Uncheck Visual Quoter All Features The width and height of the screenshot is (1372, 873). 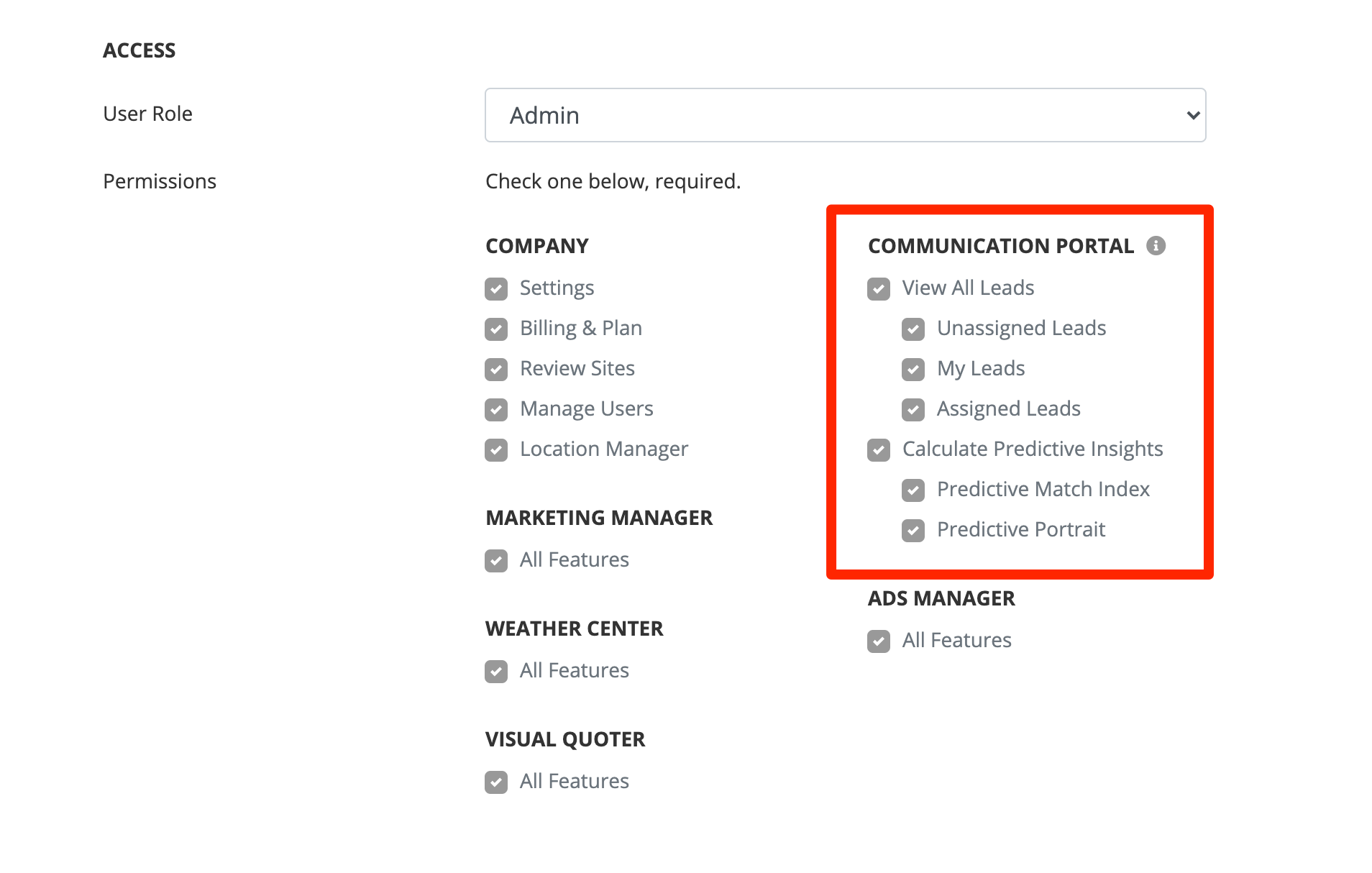coord(496,782)
